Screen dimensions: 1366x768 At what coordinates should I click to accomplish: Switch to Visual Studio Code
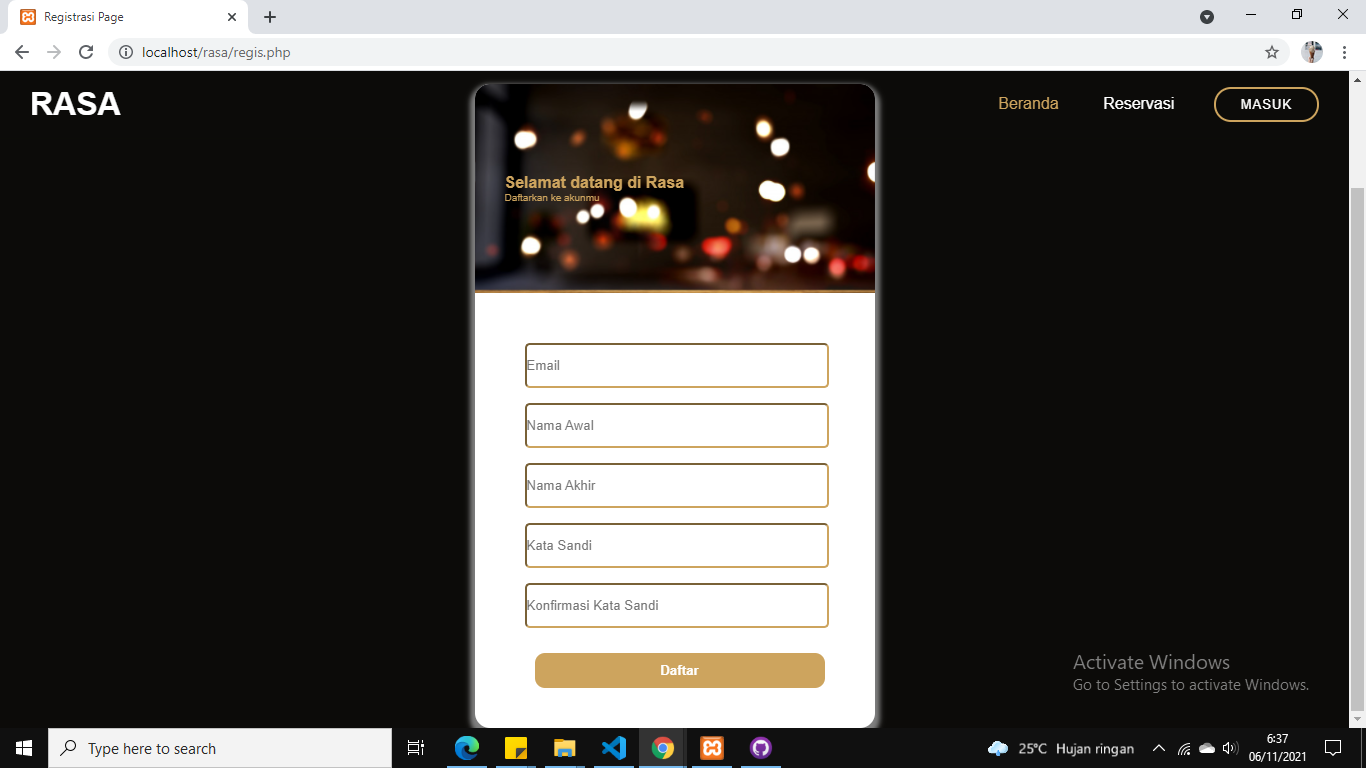(614, 748)
